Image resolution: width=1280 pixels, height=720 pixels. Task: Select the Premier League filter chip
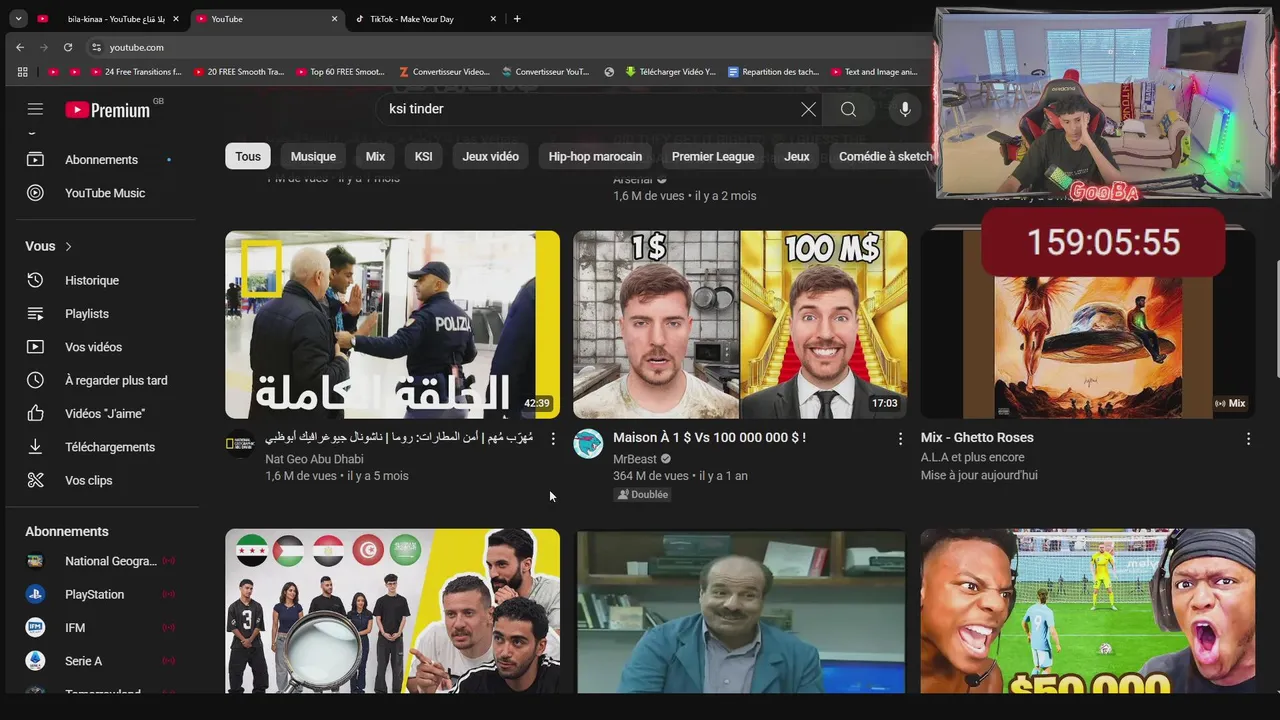tap(713, 156)
